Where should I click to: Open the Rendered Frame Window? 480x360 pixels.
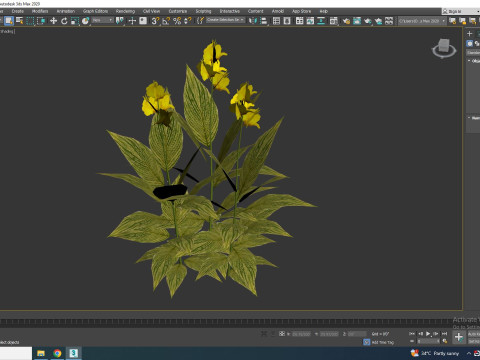click(x=357, y=21)
